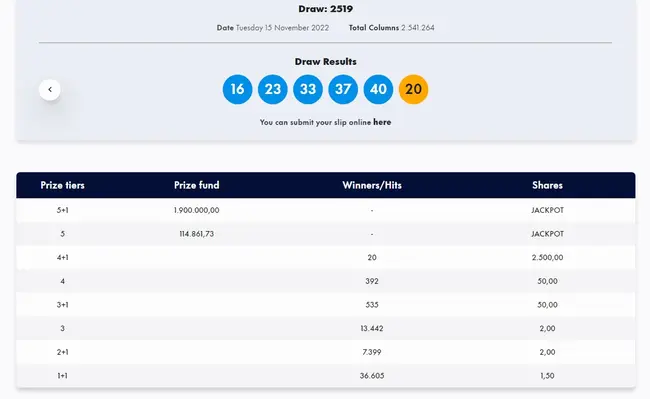Select the 1+1 prize tier row
The width and height of the screenshot is (650, 399).
[326, 375]
